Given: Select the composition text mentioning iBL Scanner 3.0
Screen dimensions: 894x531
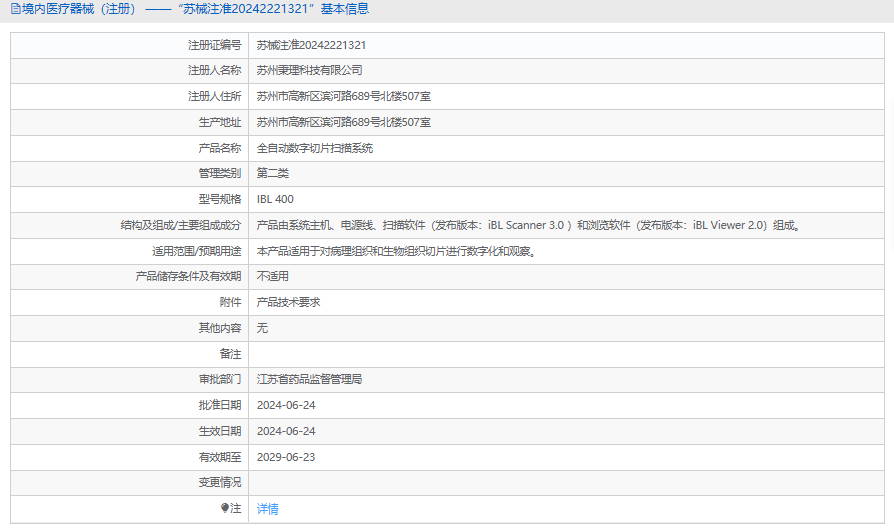Looking at the screenshot, I should coord(529,225).
